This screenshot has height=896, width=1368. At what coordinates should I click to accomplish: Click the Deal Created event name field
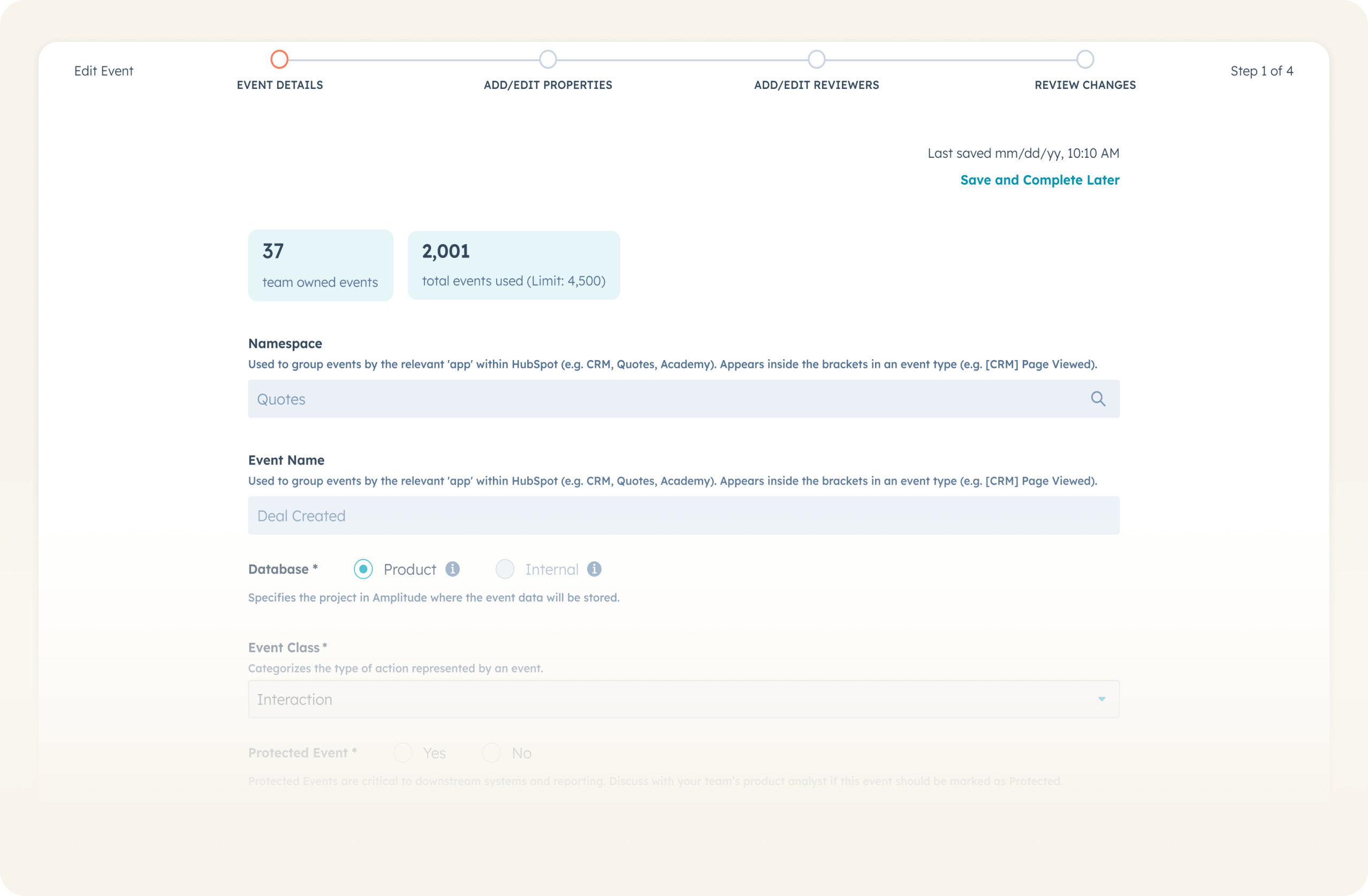point(683,515)
